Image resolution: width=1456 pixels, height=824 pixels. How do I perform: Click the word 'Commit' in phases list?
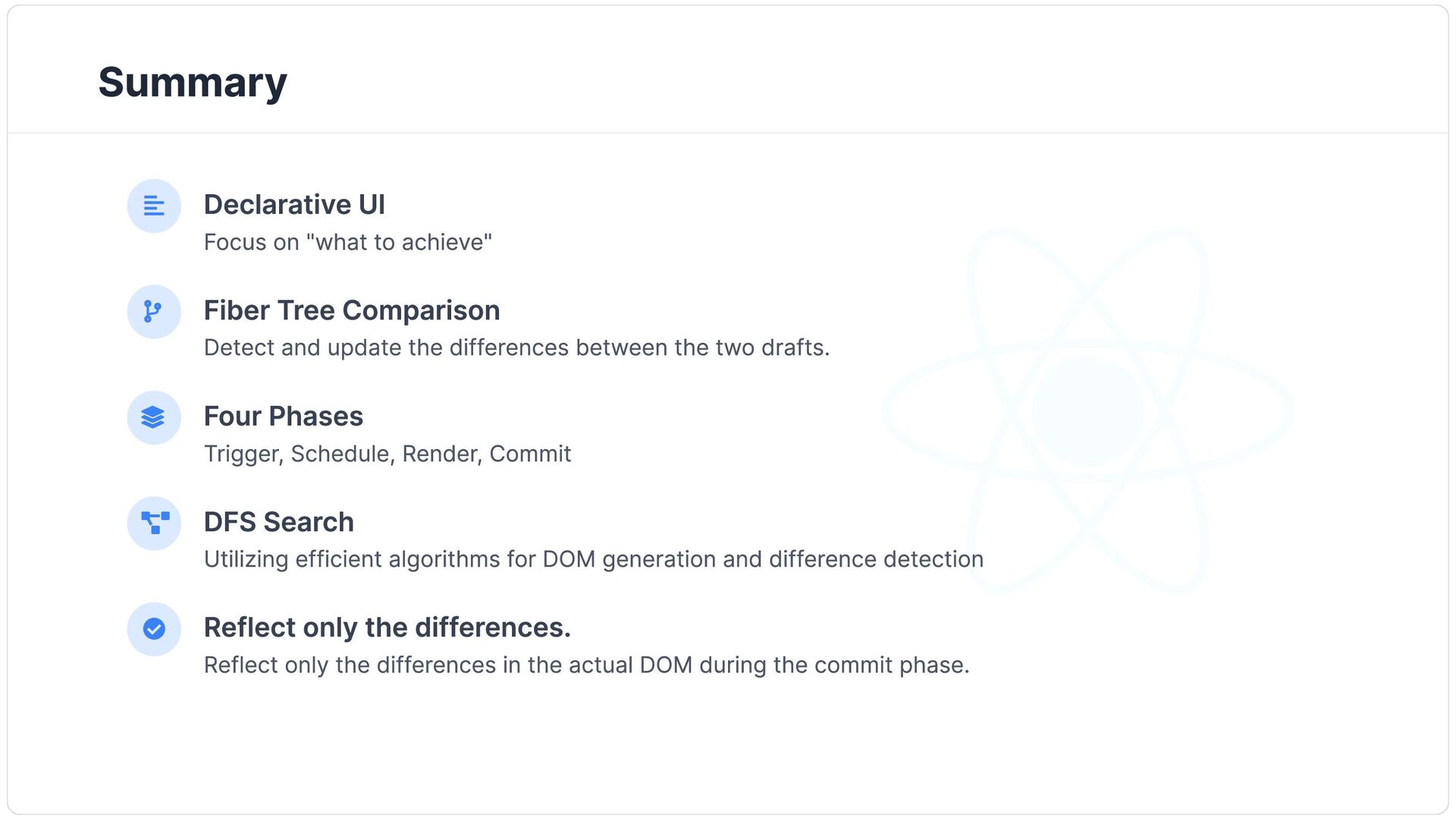point(530,454)
